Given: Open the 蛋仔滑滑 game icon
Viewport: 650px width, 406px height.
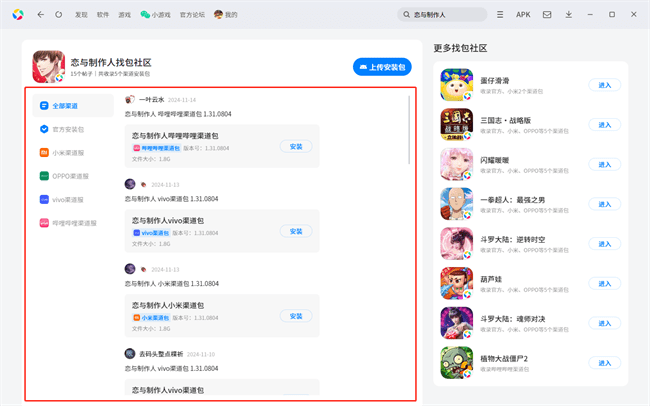Looking at the screenshot, I should tap(456, 85).
